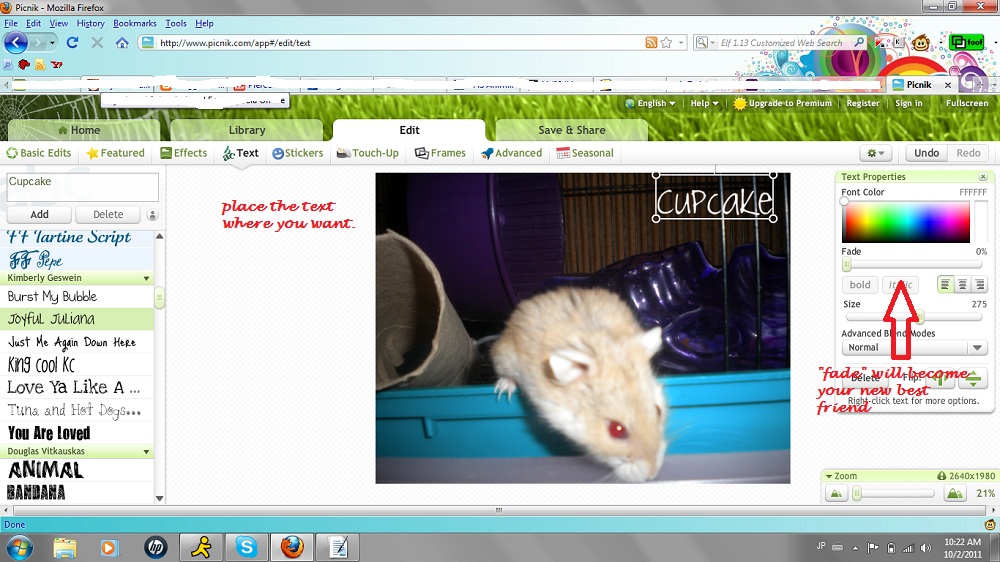Open the Stickers tool
Image resolution: width=1000 pixels, height=562 pixels.
[x=297, y=153]
